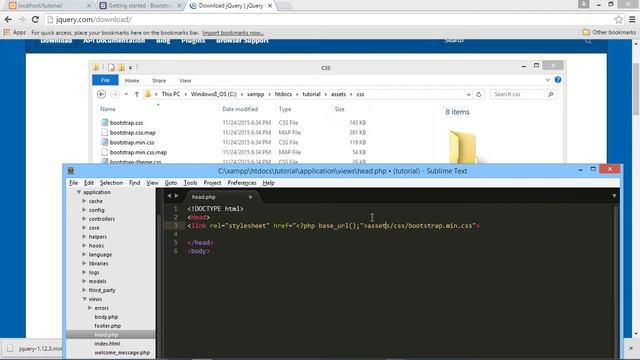Viewport: 640px width, 360px height.
Task: Open Sublime tab list dropdown arrow
Action: pyautogui.click(x=614, y=196)
